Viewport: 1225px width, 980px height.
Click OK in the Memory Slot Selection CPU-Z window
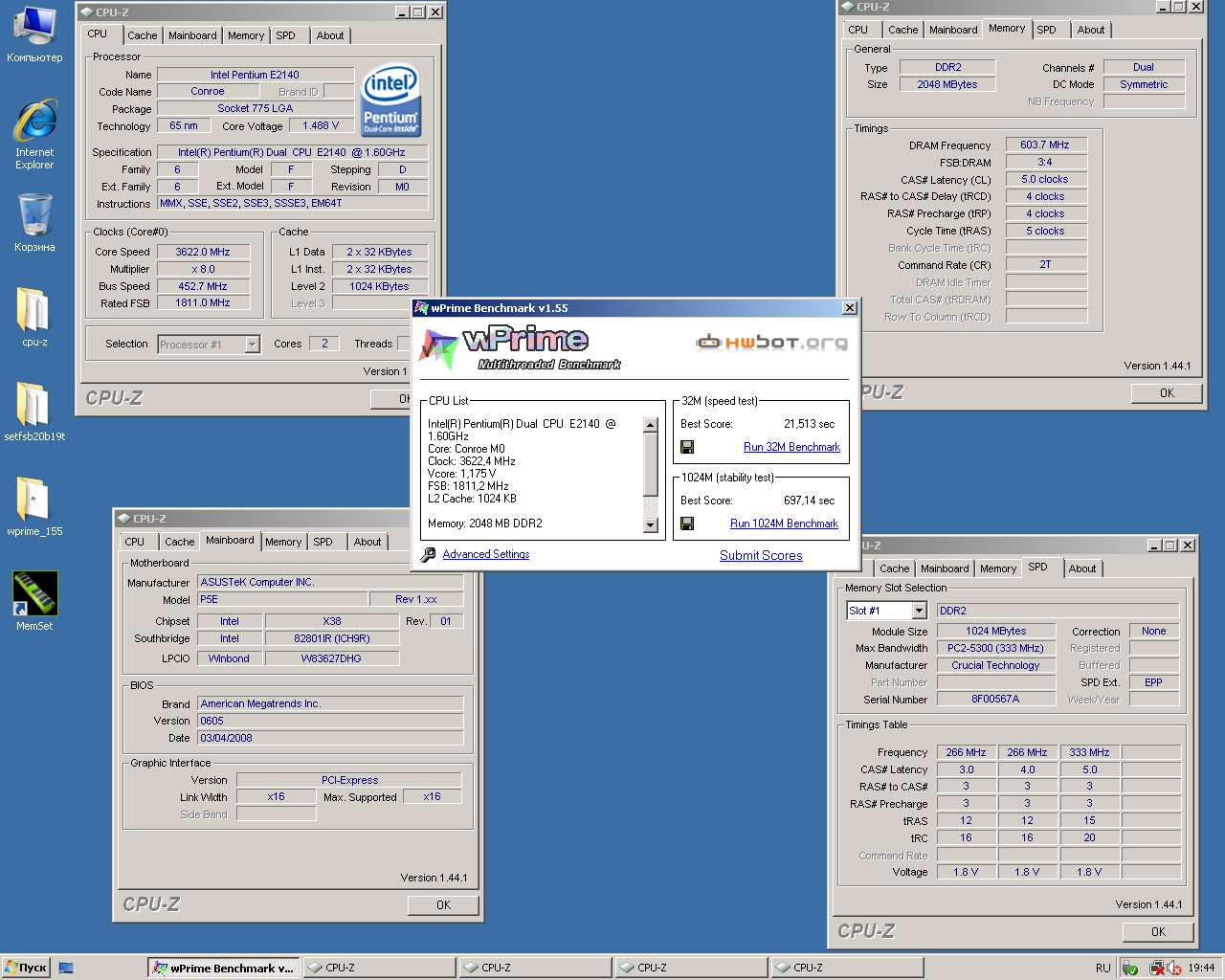pyautogui.click(x=1158, y=932)
